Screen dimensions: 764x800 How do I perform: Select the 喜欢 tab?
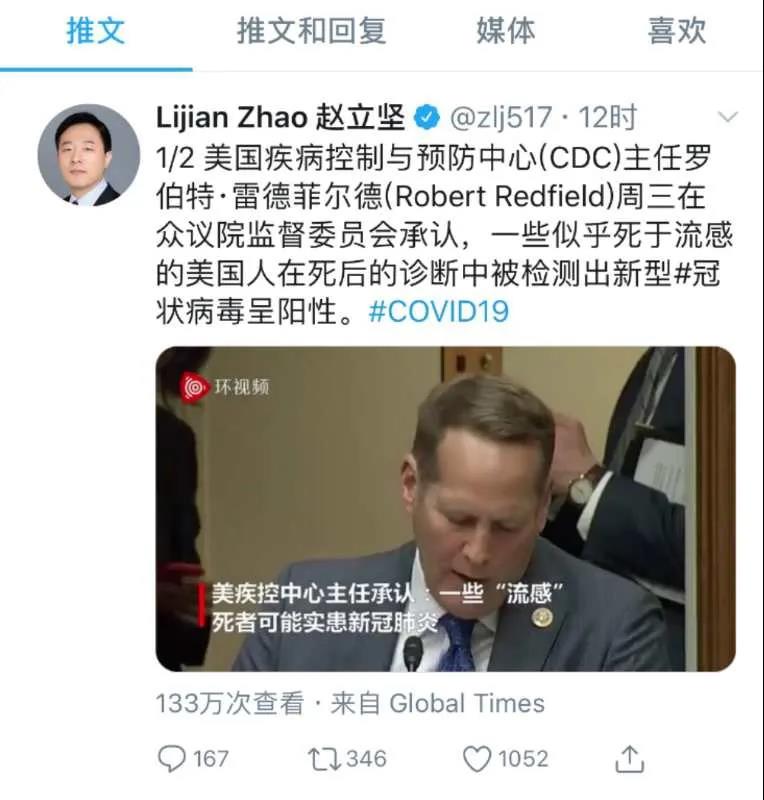coord(677,31)
